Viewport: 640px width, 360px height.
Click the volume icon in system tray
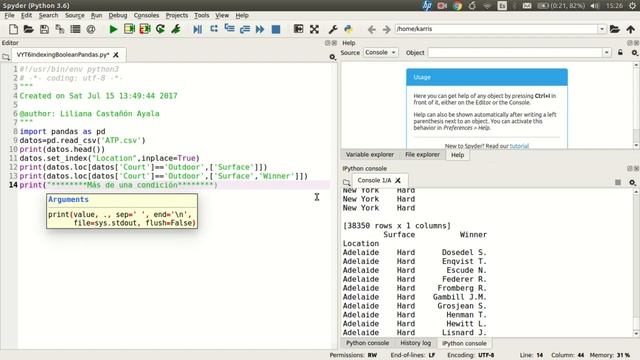point(595,6)
